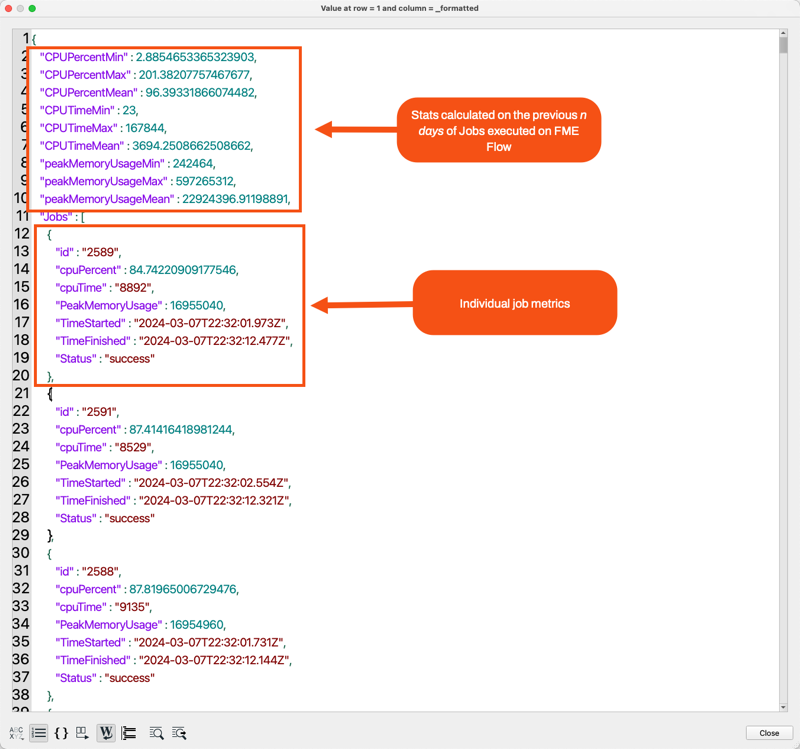The width and height of the screenshot is (800, 749).
Task: Click the "PeakMemoryUsage" key on line 25
Action: (109, 465)
